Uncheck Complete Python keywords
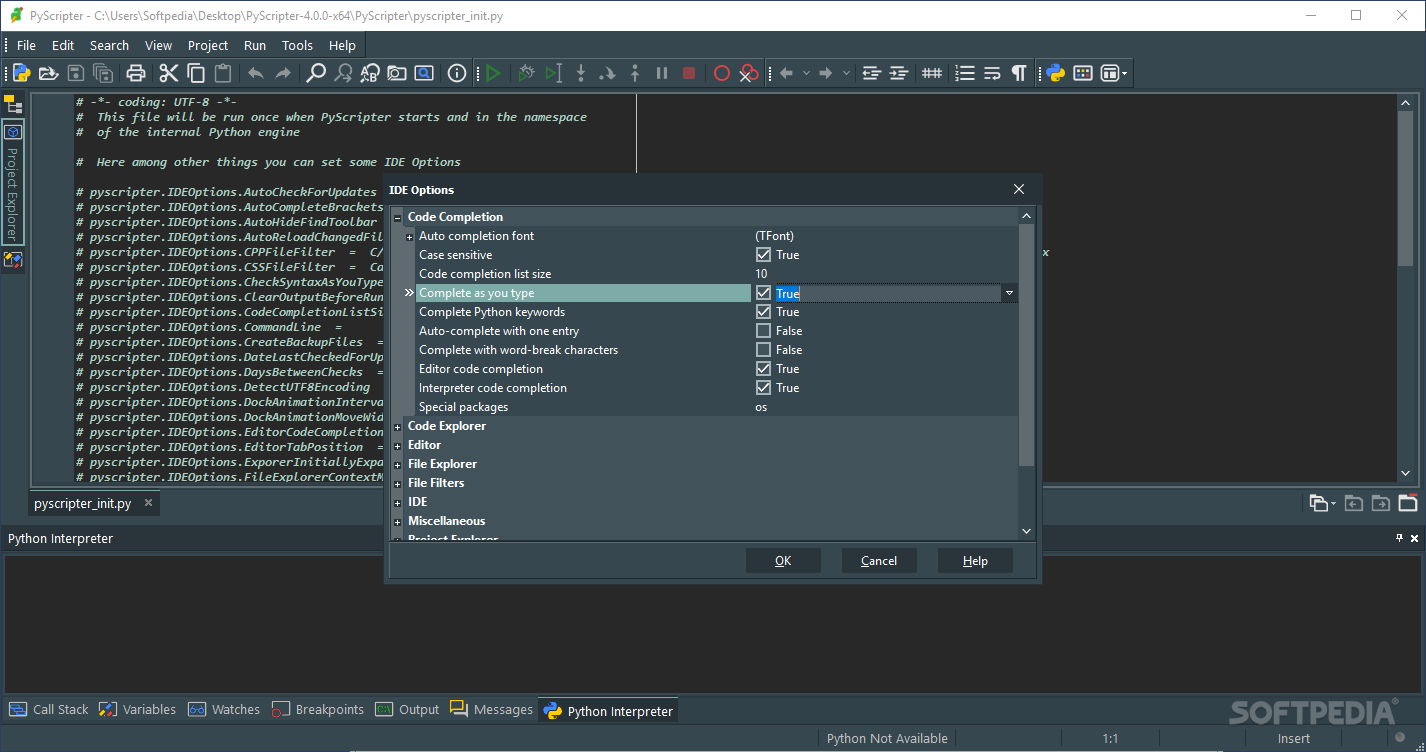The height and width of the screenshot is (752, 1426). tap(764, 312)
